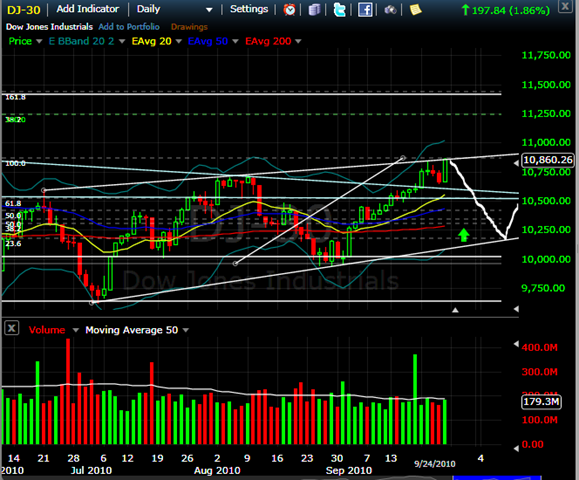Expand the E BBand 20 2 dropdown arrow
Screen dimensions: 579x480
pyautogui.click(x=122, y=41)
